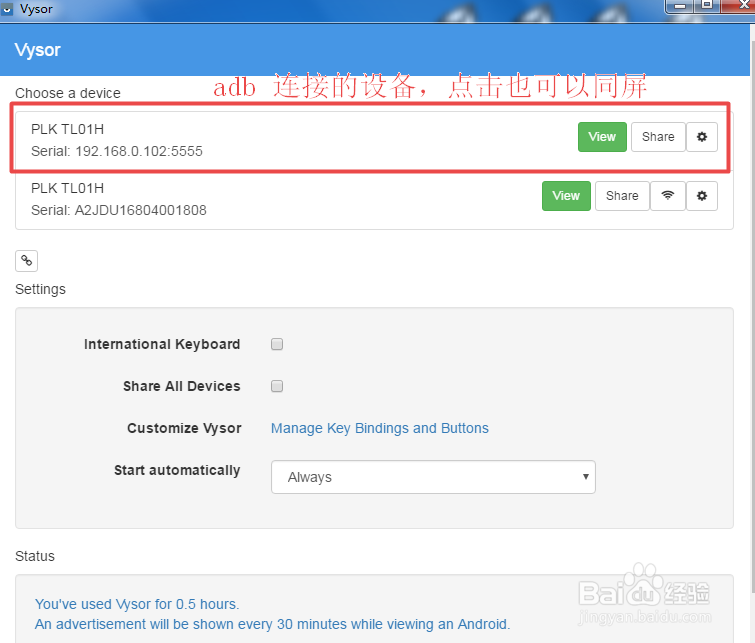This screenshot has height=643, width=755.
Task: Click the 'Settings' section heading
Action: click(x=40, y=289)
